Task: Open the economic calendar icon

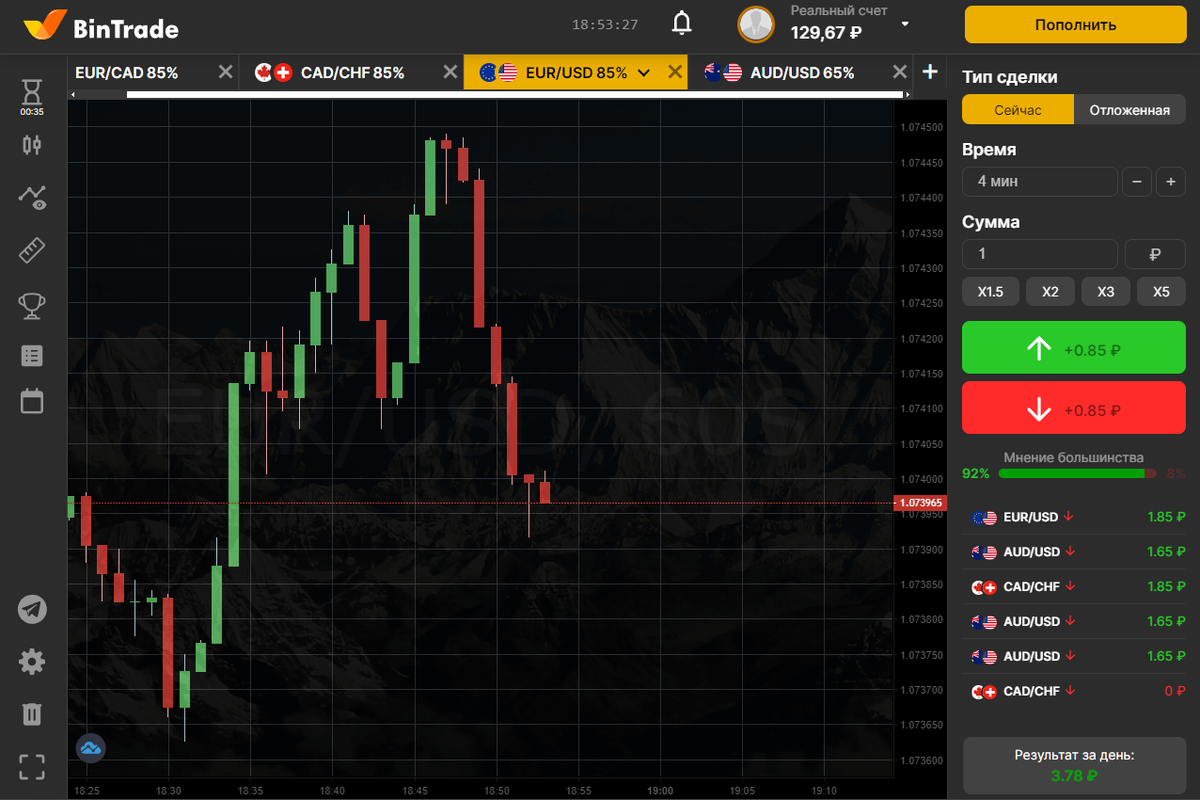Action: pos(32,401)
